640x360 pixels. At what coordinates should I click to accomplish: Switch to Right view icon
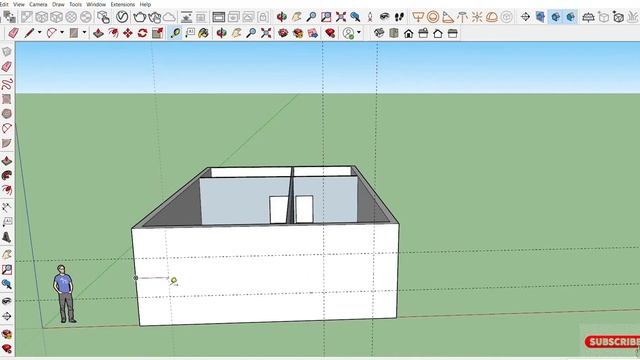tap(423, 33)
